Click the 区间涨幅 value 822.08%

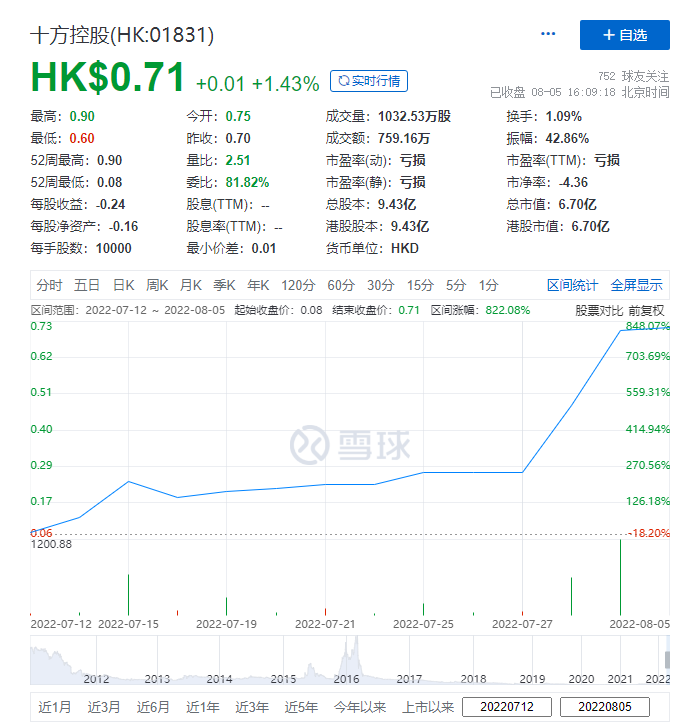point(508,310)
